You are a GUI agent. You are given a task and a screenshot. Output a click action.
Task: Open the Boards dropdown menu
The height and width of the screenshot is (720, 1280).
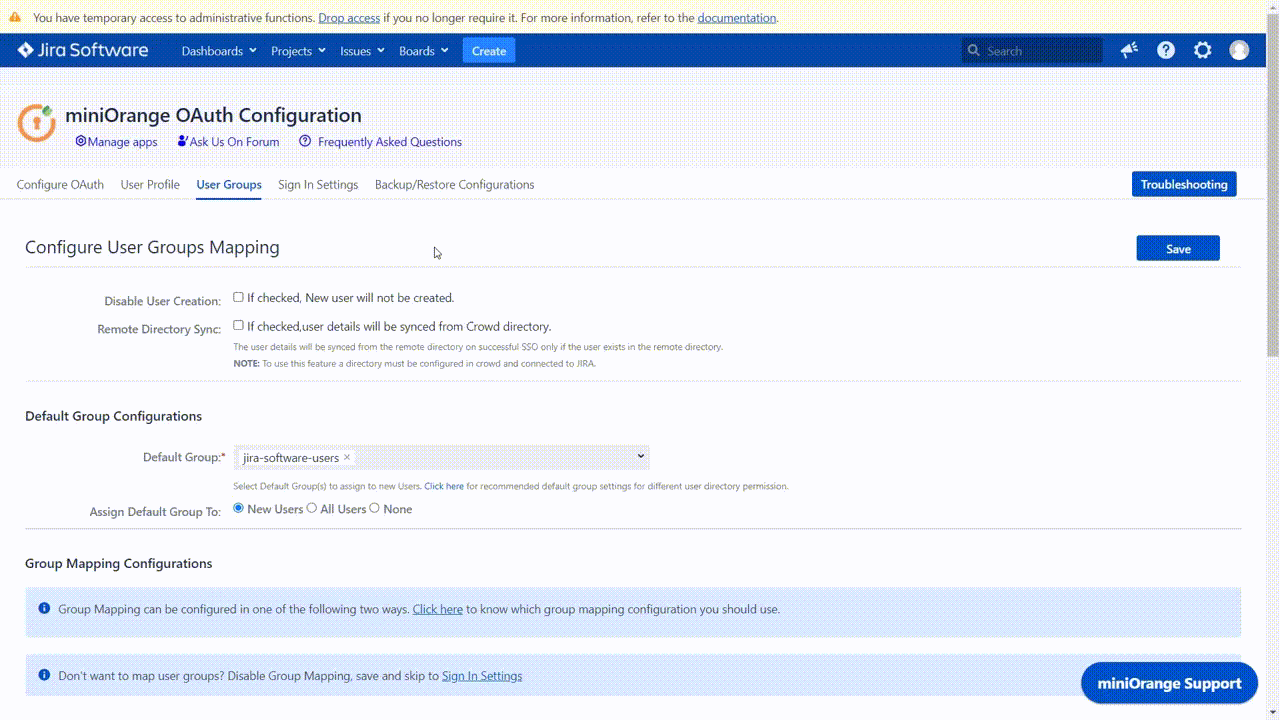424,51
